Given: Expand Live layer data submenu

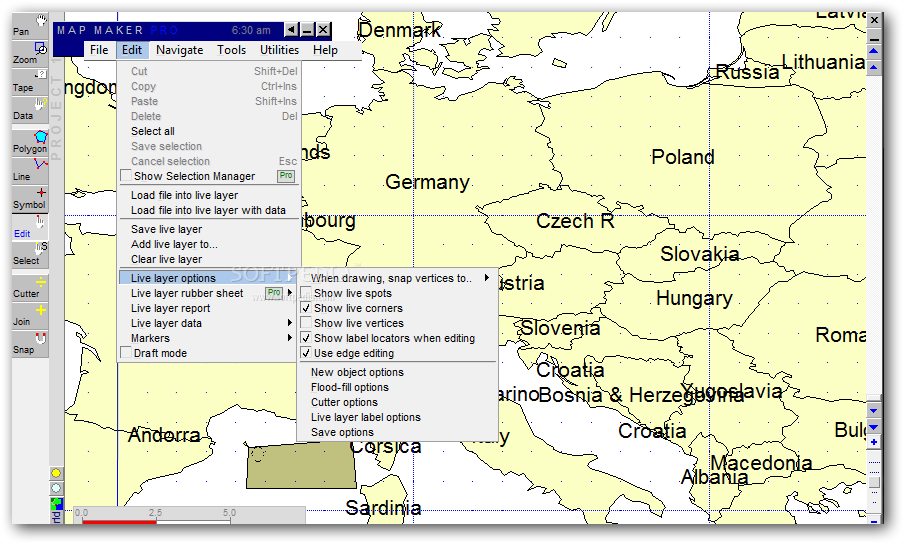Looking at the screenshot, I should point(208,323).
